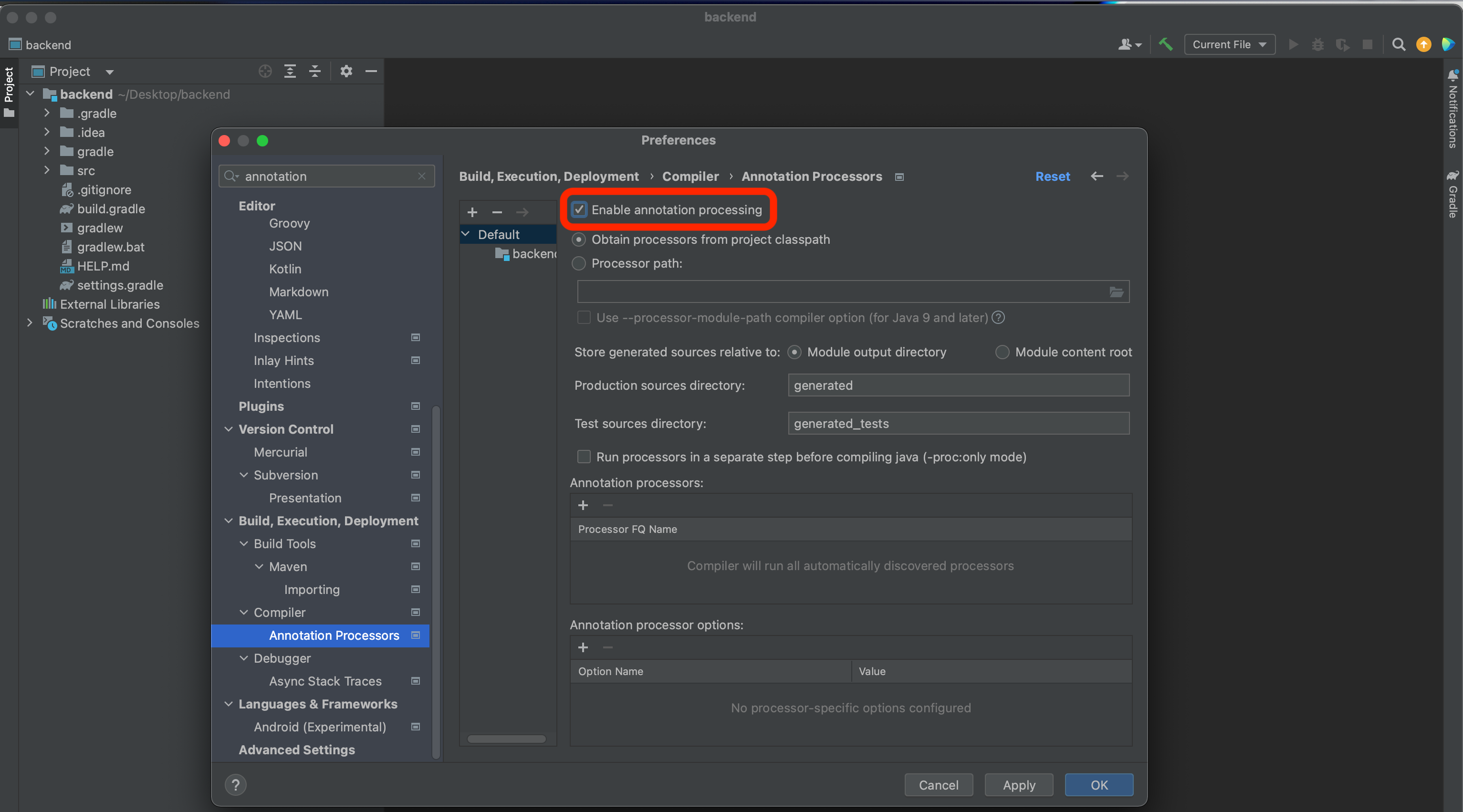Click the help question mark button
1463x812 pixels.
(x=235, y=785)
